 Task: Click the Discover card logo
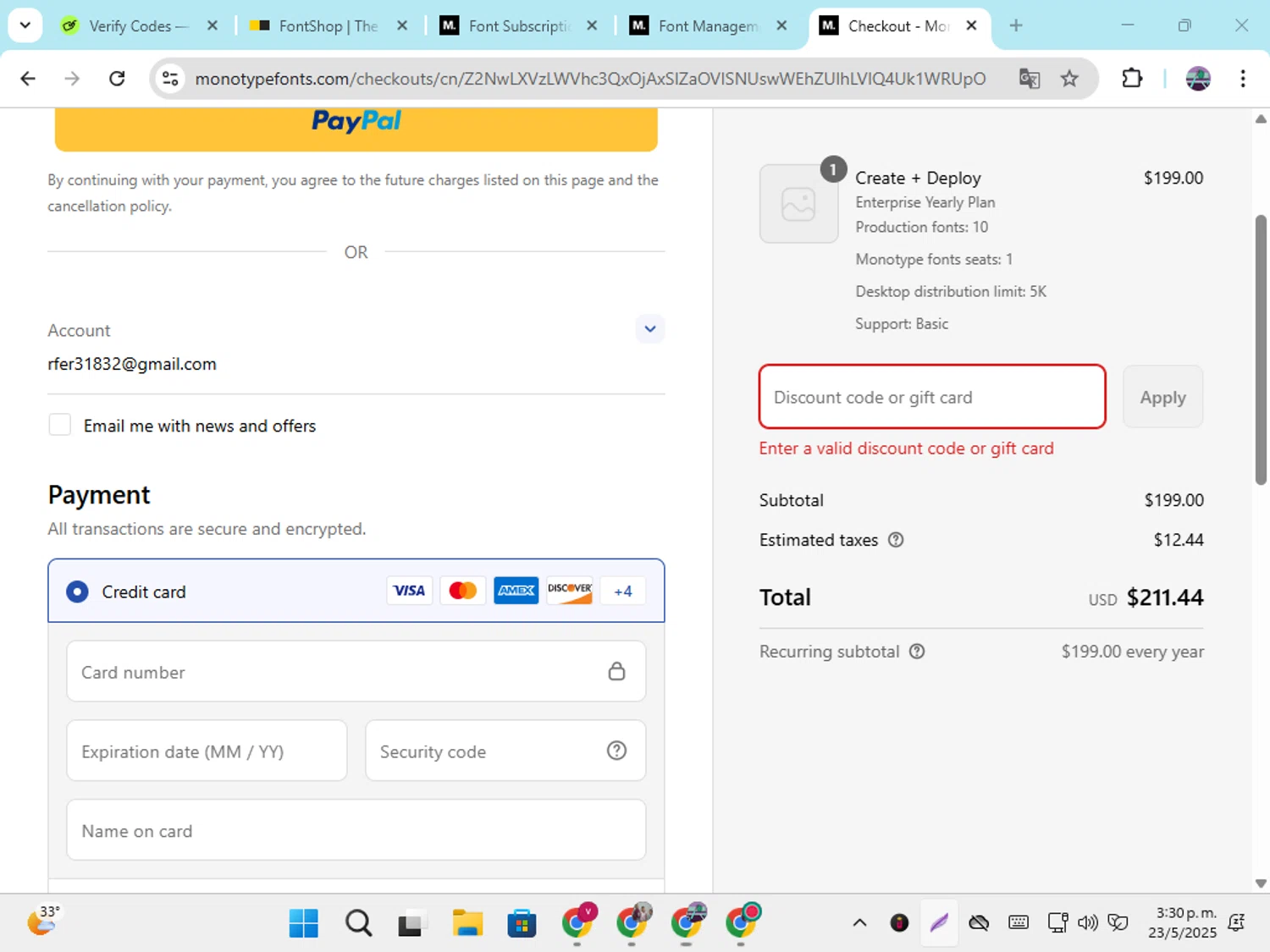[x=570, y=591]
